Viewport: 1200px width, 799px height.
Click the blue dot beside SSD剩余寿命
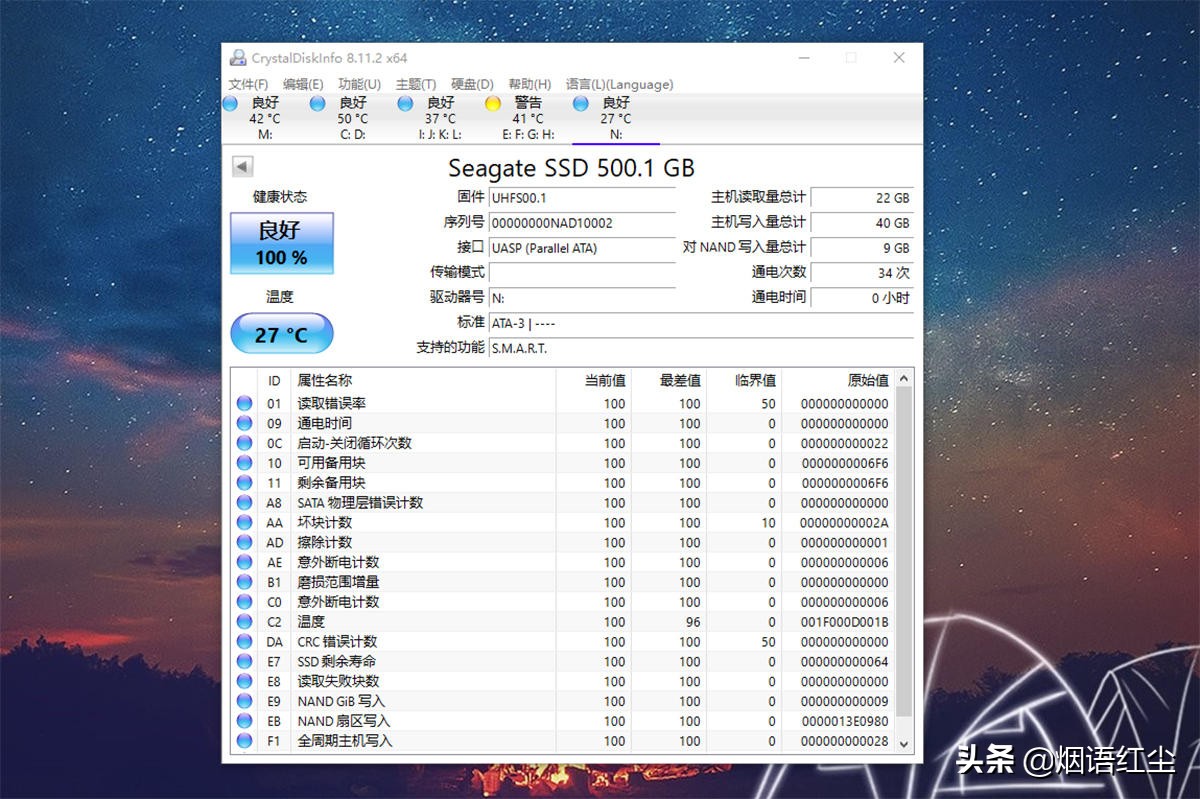tap(243, 661)
